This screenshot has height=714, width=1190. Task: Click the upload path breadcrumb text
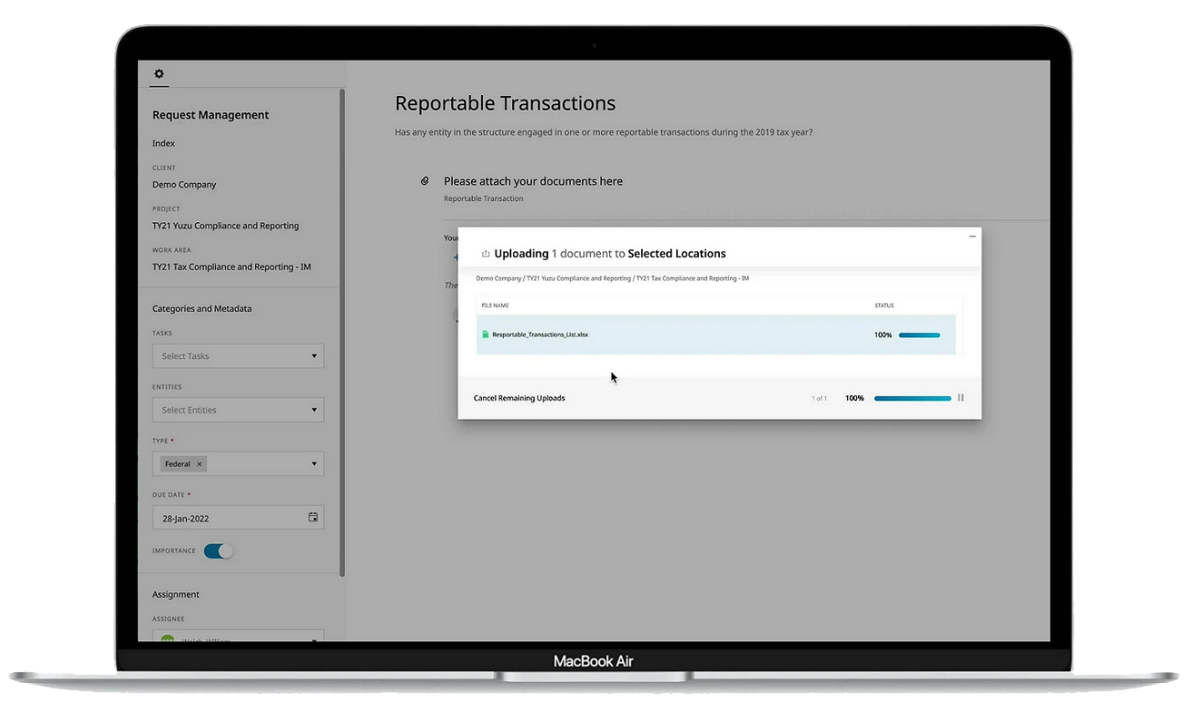[612, 278]
